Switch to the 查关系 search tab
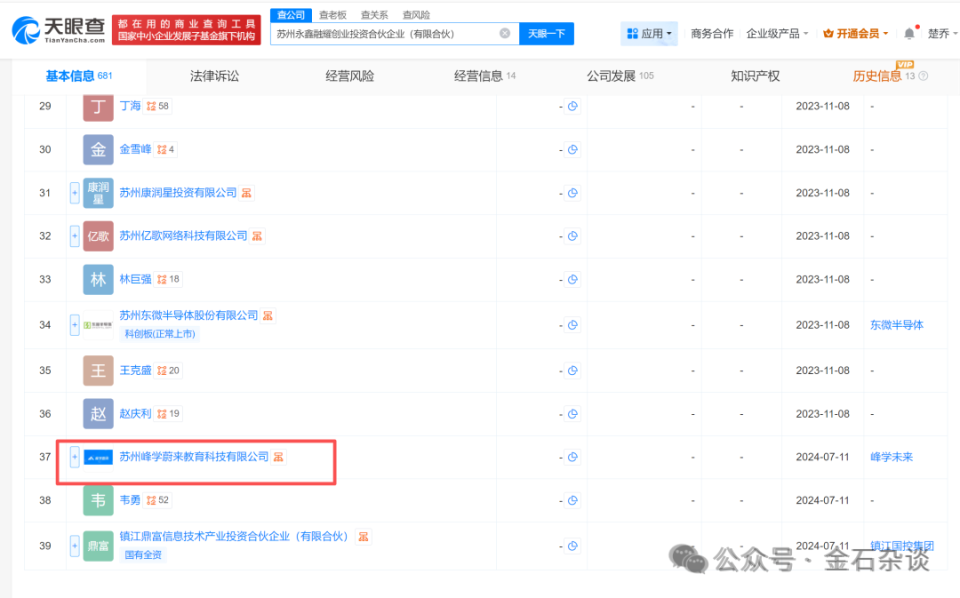The width and height of the screenshot is (960, 598). tap(374, 15)
